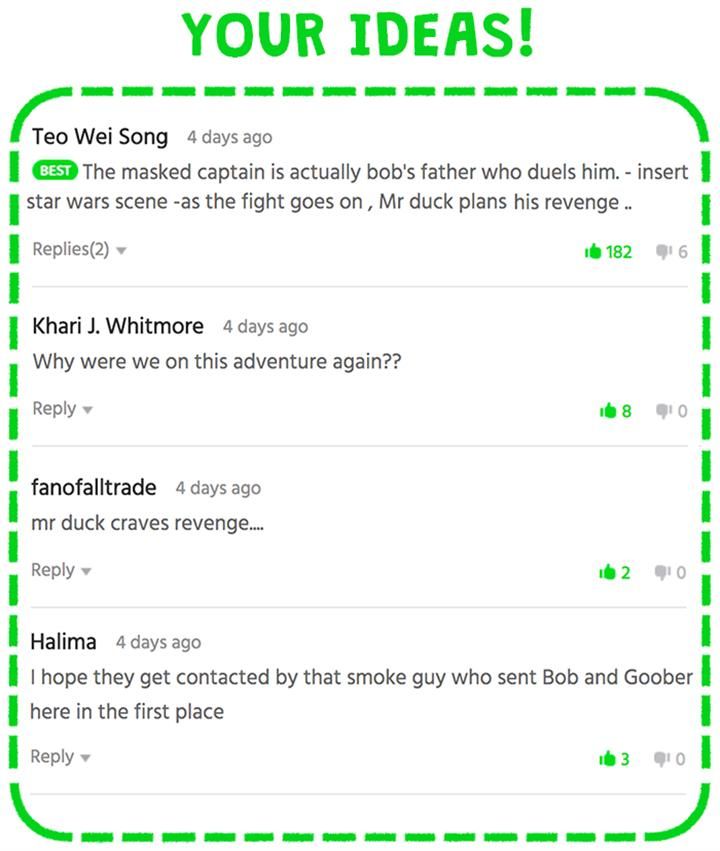Click Halima's username
The height and width of the screenshot is (851, 720).
[64, 641]
